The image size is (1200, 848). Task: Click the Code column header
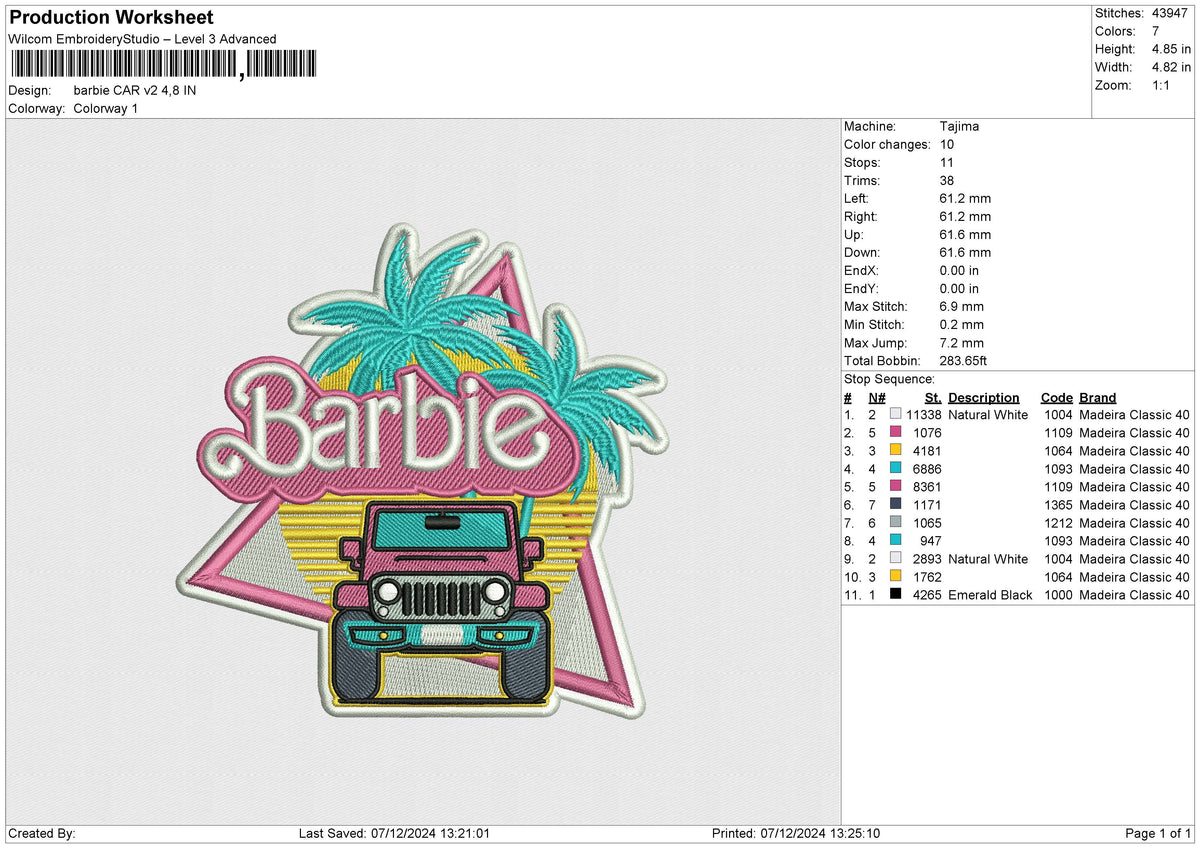coord(1056,397)
